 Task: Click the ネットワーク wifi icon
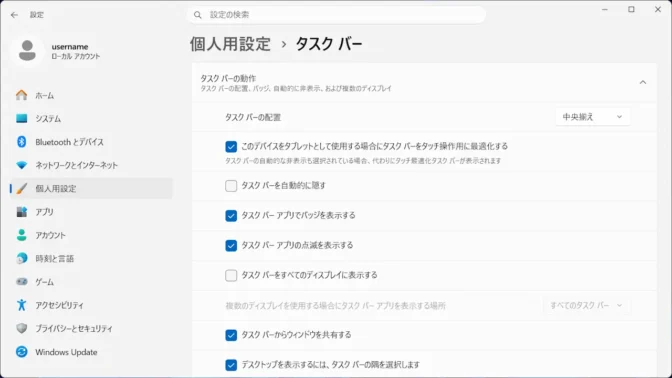[21, 165]
